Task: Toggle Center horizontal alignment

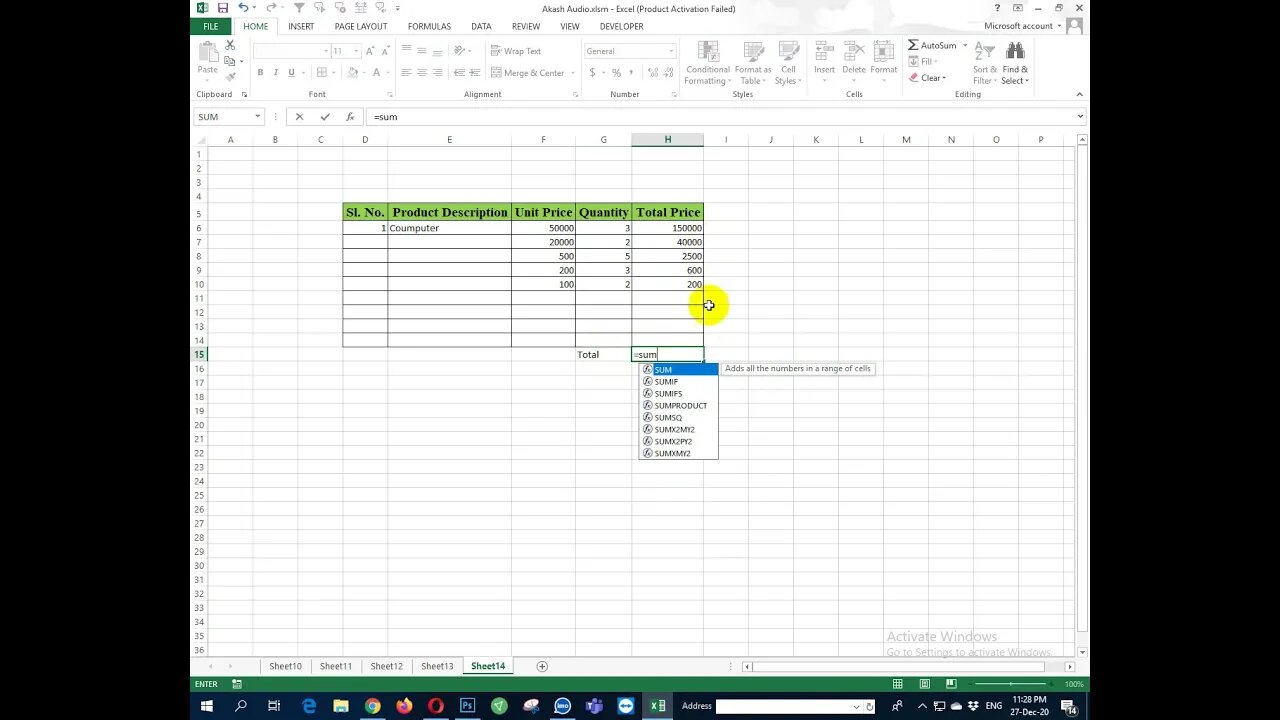Action: tap(422, 72)
